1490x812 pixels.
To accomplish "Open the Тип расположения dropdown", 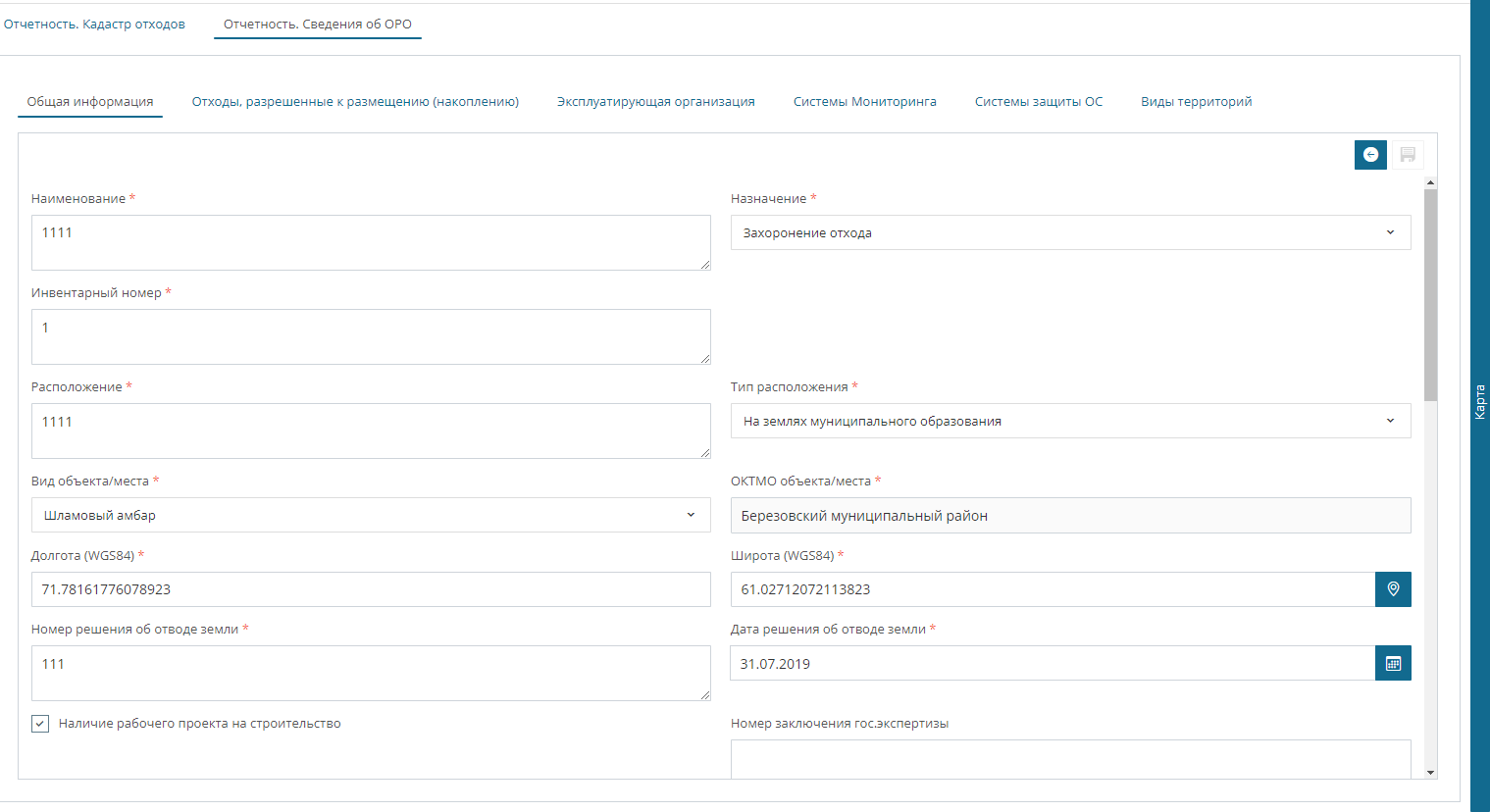I will (x=1070, y=421).
